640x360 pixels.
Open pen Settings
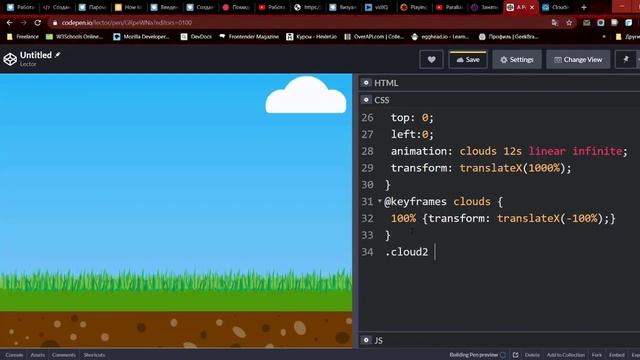(517, 60)
